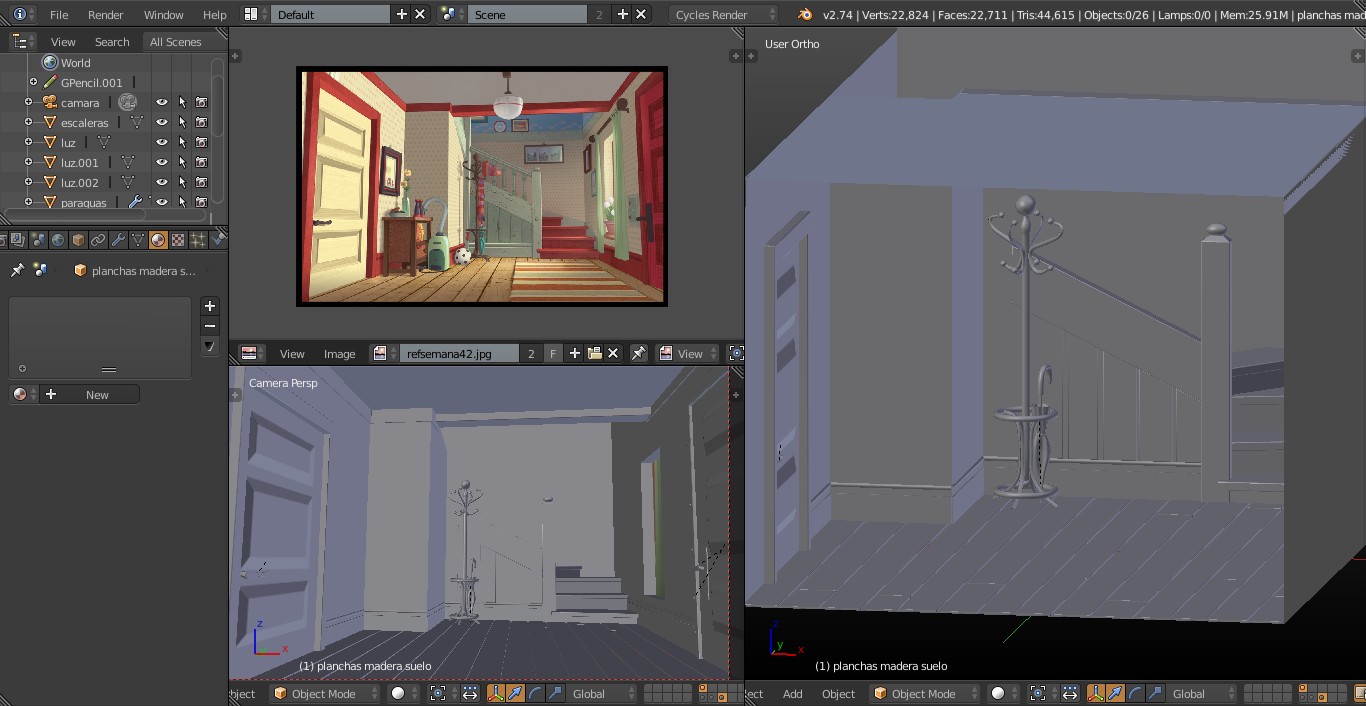Remove material slot with minus button
Image resolution: width=1366 pixels, height=706 pixels.
[210, 326]
